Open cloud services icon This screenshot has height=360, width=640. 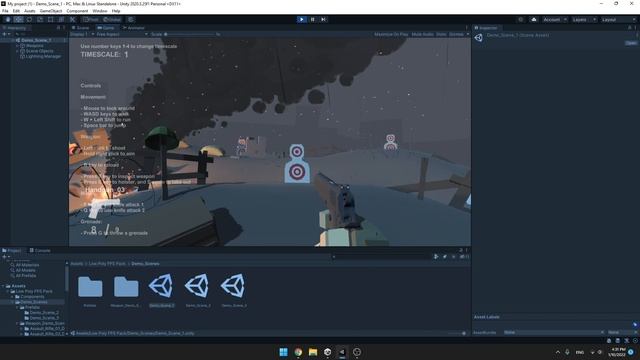pyautogui.click(x=533, y=20)
